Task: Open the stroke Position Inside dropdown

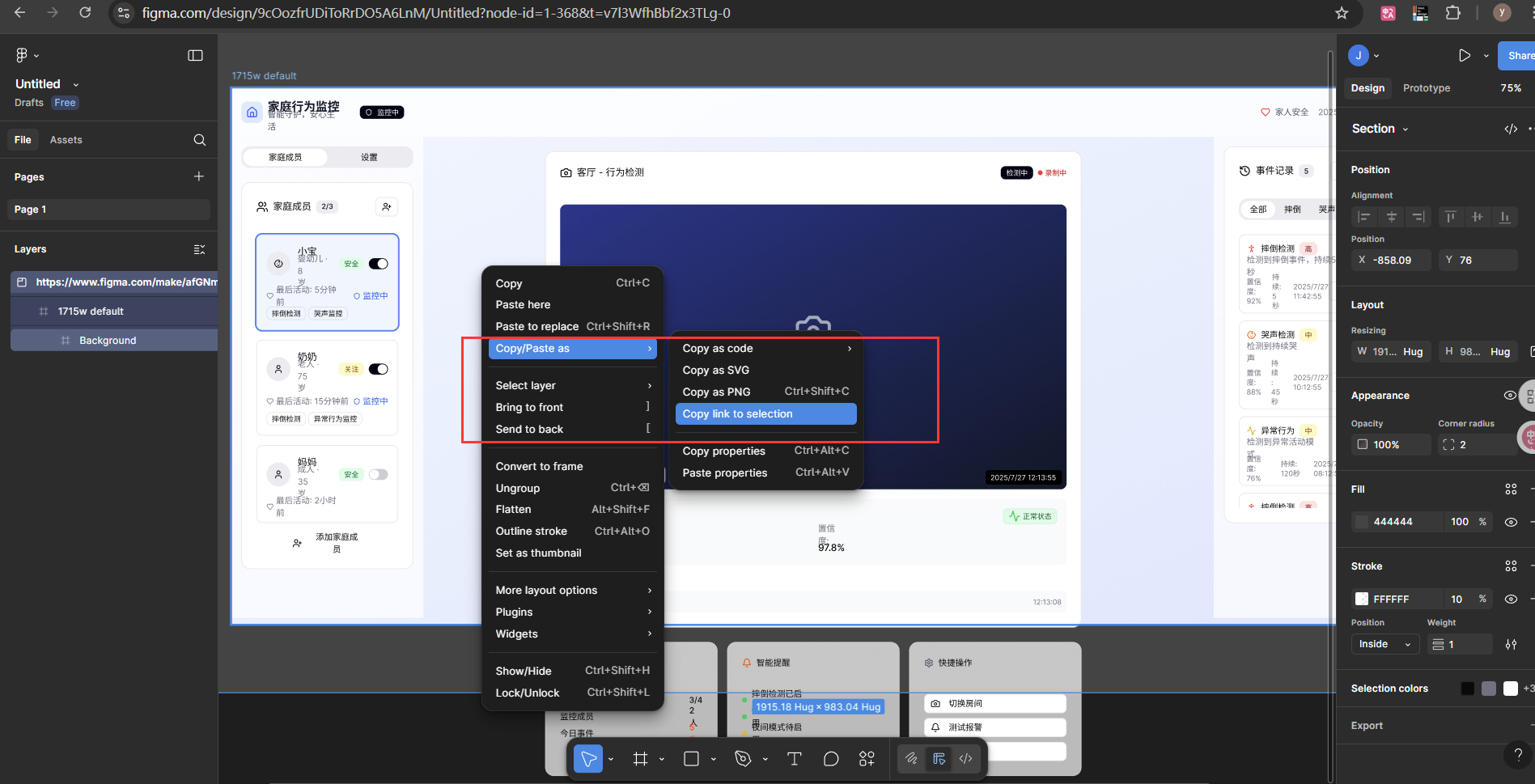Action: click(1384, 644)
